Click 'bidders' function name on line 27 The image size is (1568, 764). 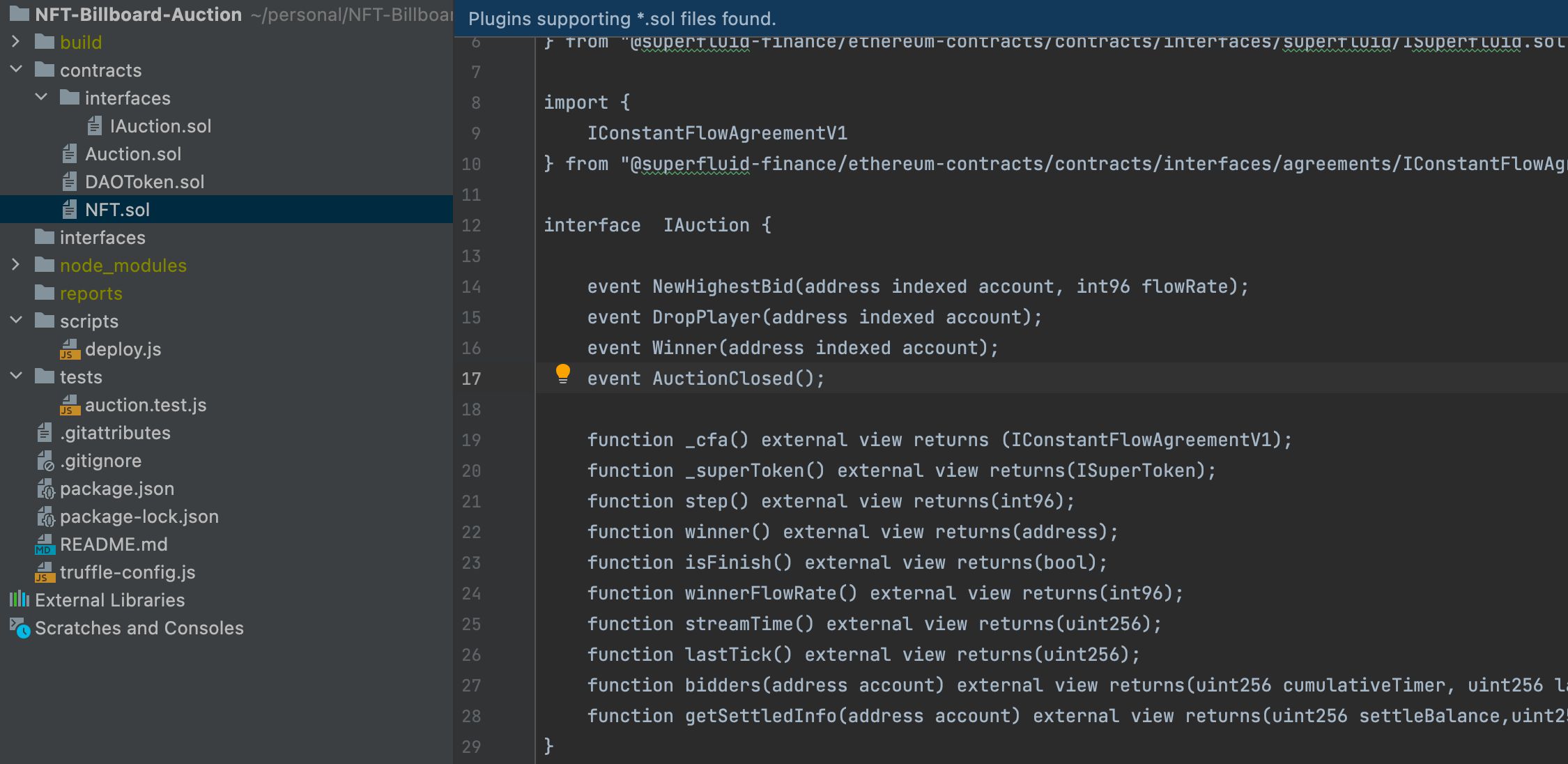pos(723,685)
